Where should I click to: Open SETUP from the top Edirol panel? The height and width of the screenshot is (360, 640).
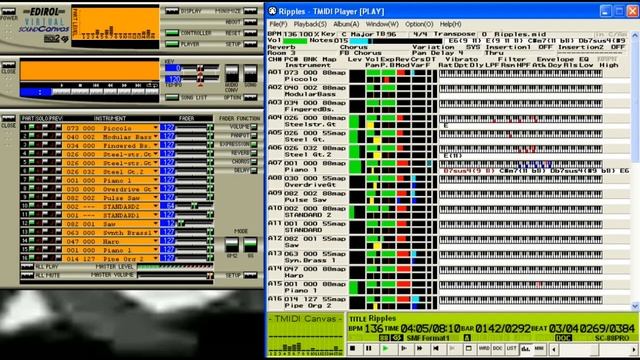click(x=250, y=44)
